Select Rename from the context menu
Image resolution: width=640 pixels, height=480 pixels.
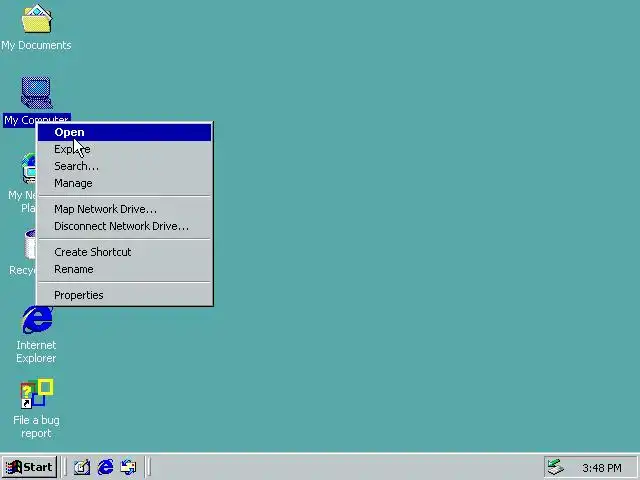pos(125,269)
